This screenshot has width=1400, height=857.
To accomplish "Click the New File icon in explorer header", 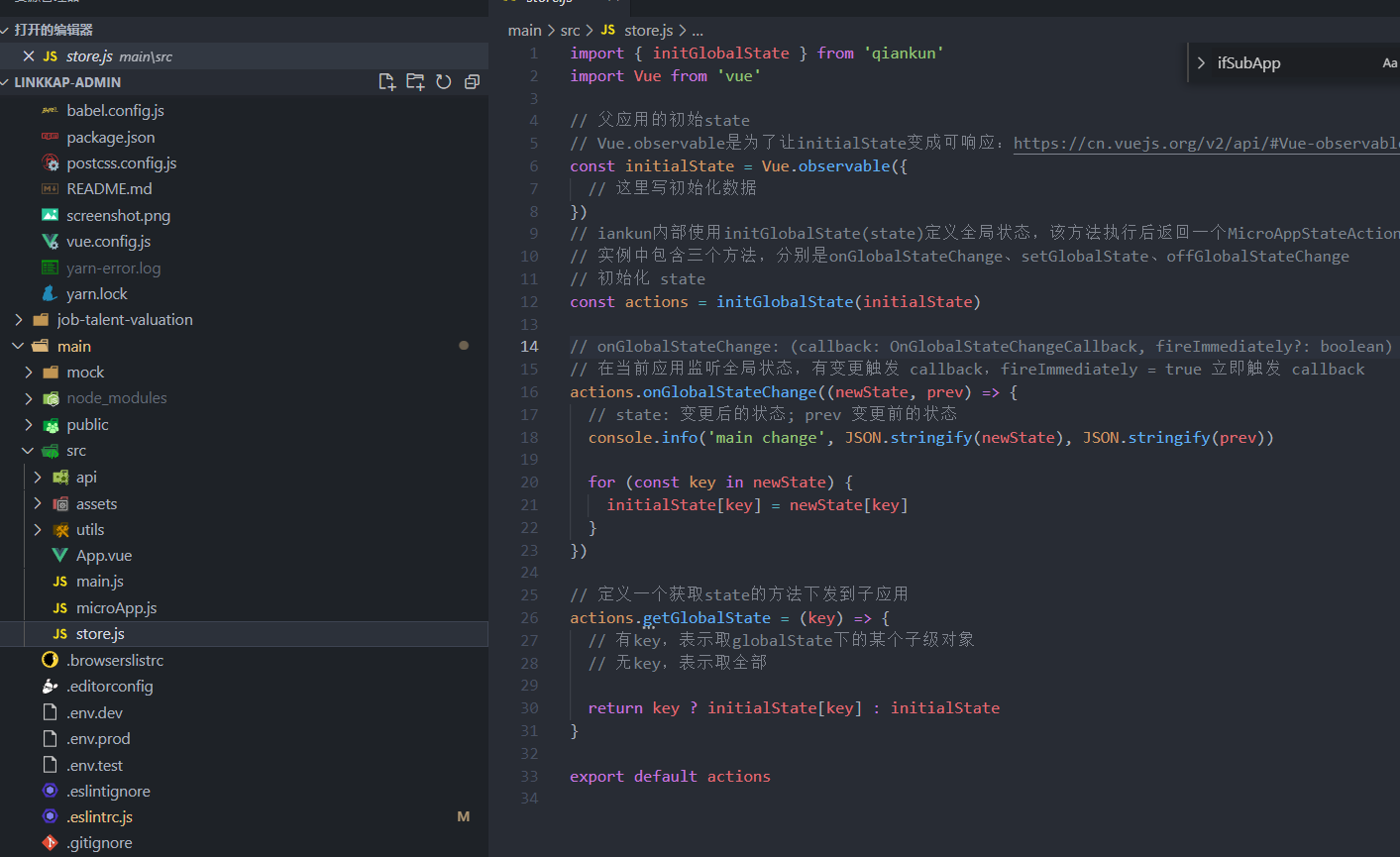I will (x=387, y=82).
